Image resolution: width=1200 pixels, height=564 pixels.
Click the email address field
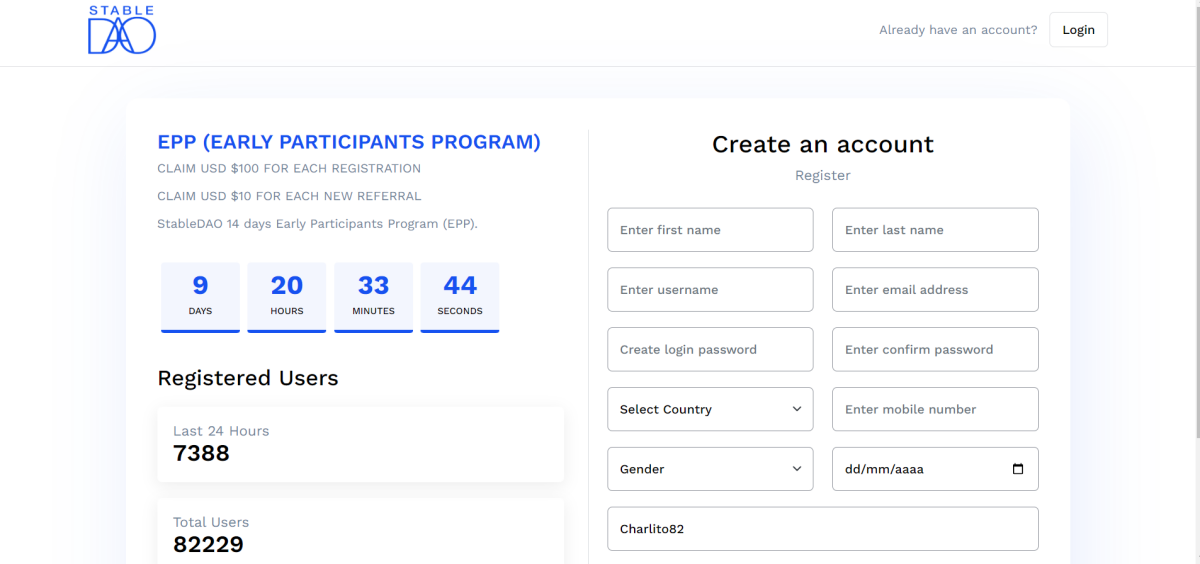click(x=935, y=290)
